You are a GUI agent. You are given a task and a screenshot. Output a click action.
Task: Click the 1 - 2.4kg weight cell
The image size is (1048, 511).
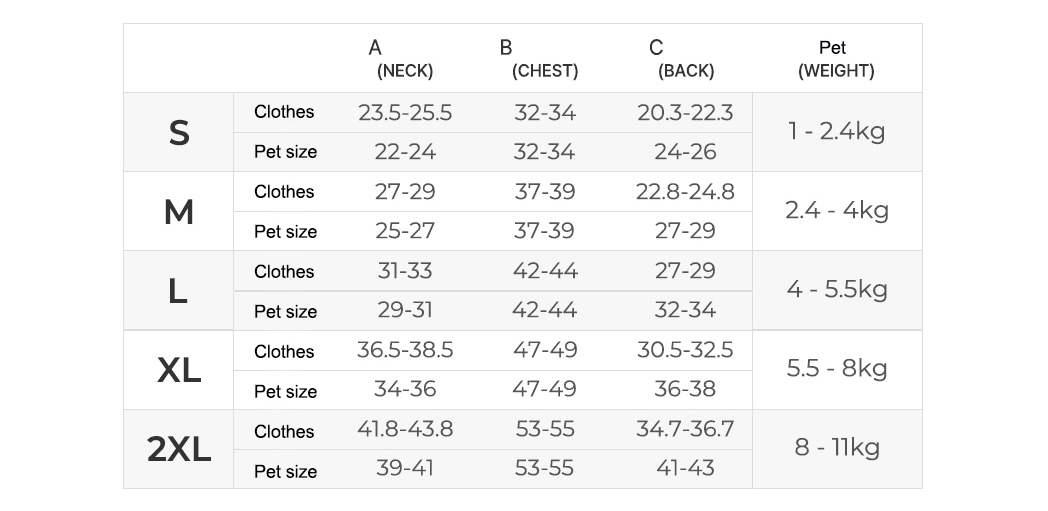[x=836, y=131]
